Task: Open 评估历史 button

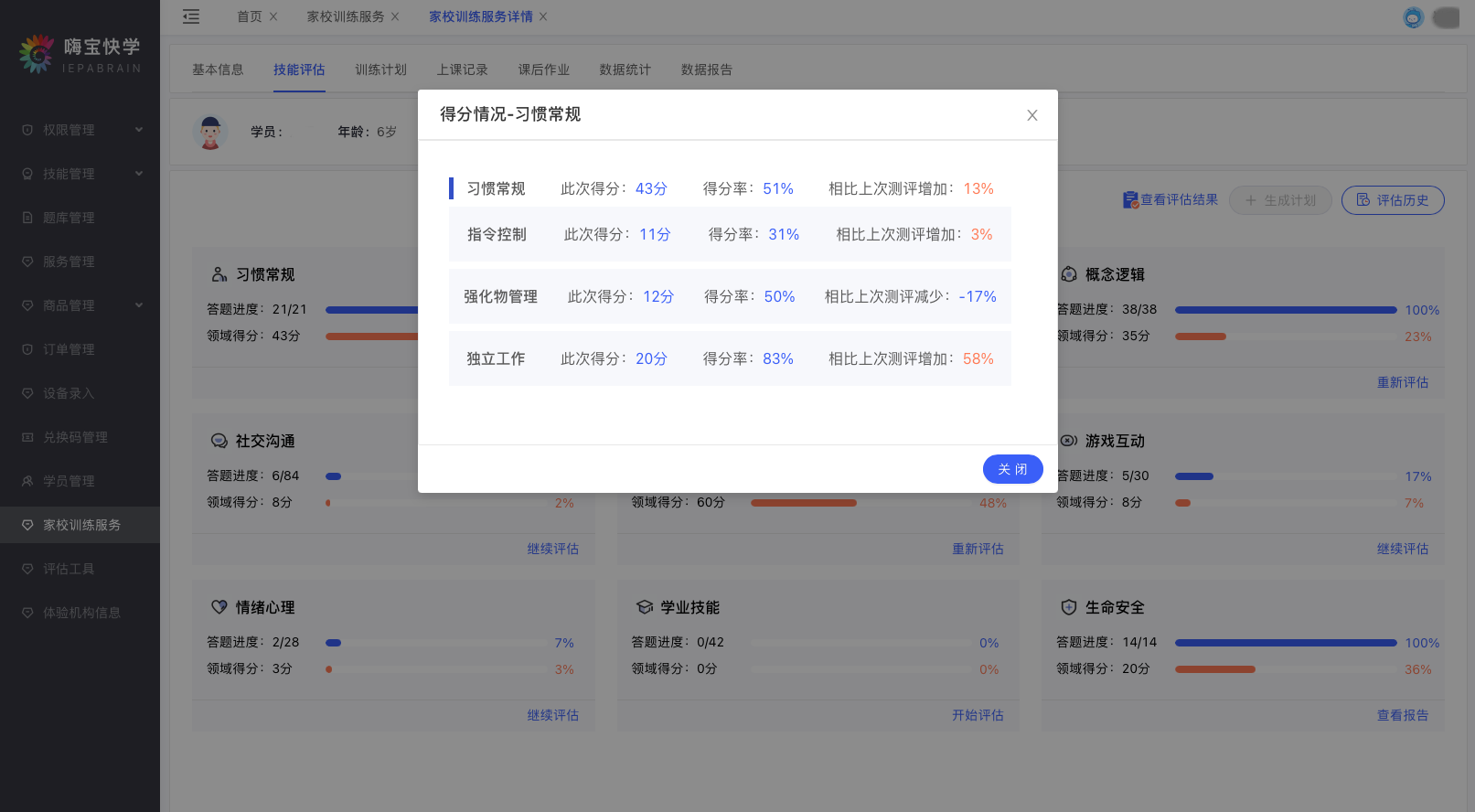Action: coord(1392,200)
